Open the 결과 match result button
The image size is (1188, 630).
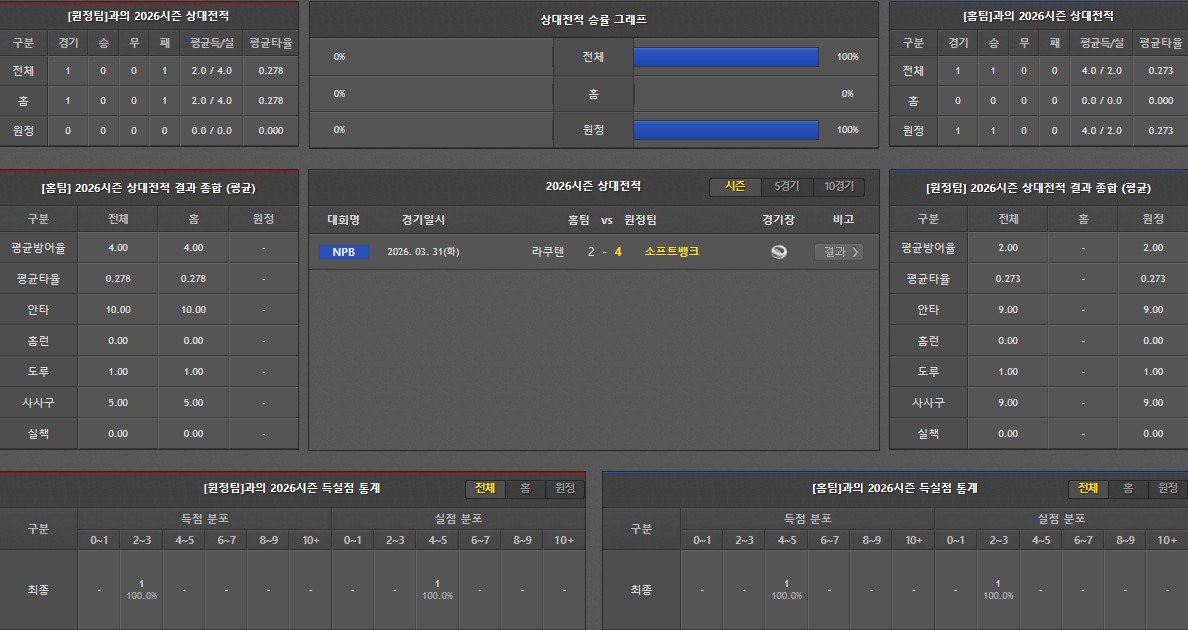coord(838,252)
